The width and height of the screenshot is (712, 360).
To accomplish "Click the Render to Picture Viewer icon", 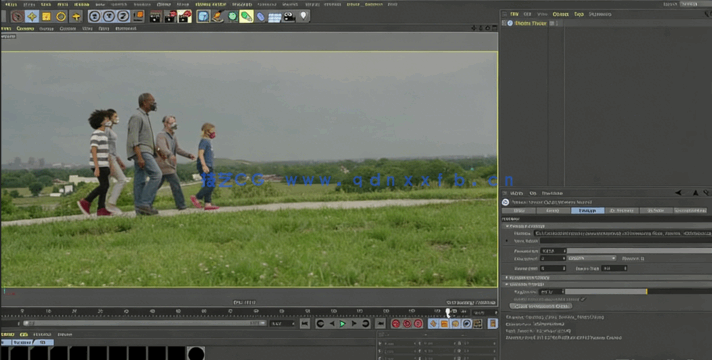I will pos(170,17).
